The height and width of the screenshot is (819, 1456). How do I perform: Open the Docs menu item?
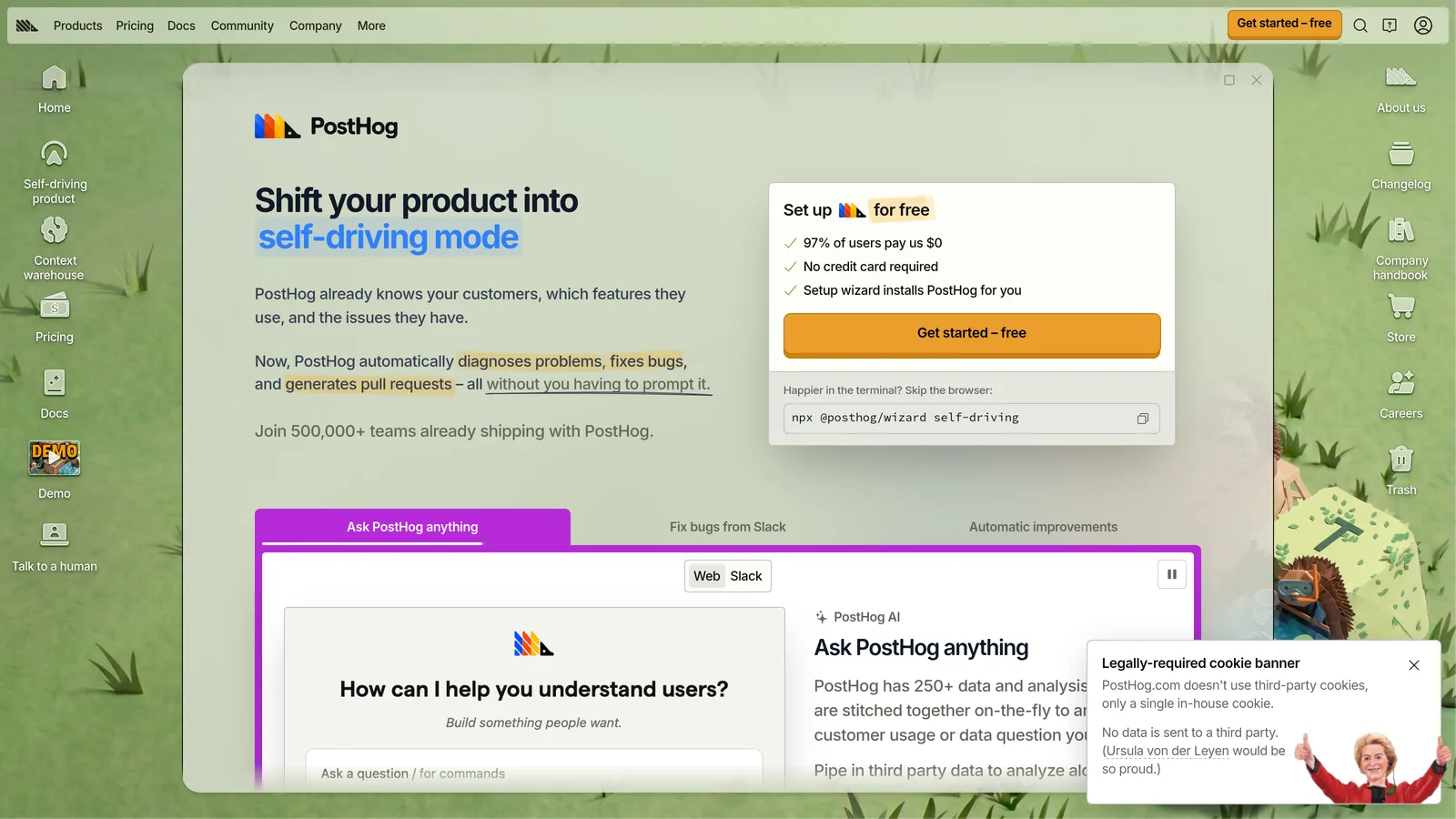181,25
